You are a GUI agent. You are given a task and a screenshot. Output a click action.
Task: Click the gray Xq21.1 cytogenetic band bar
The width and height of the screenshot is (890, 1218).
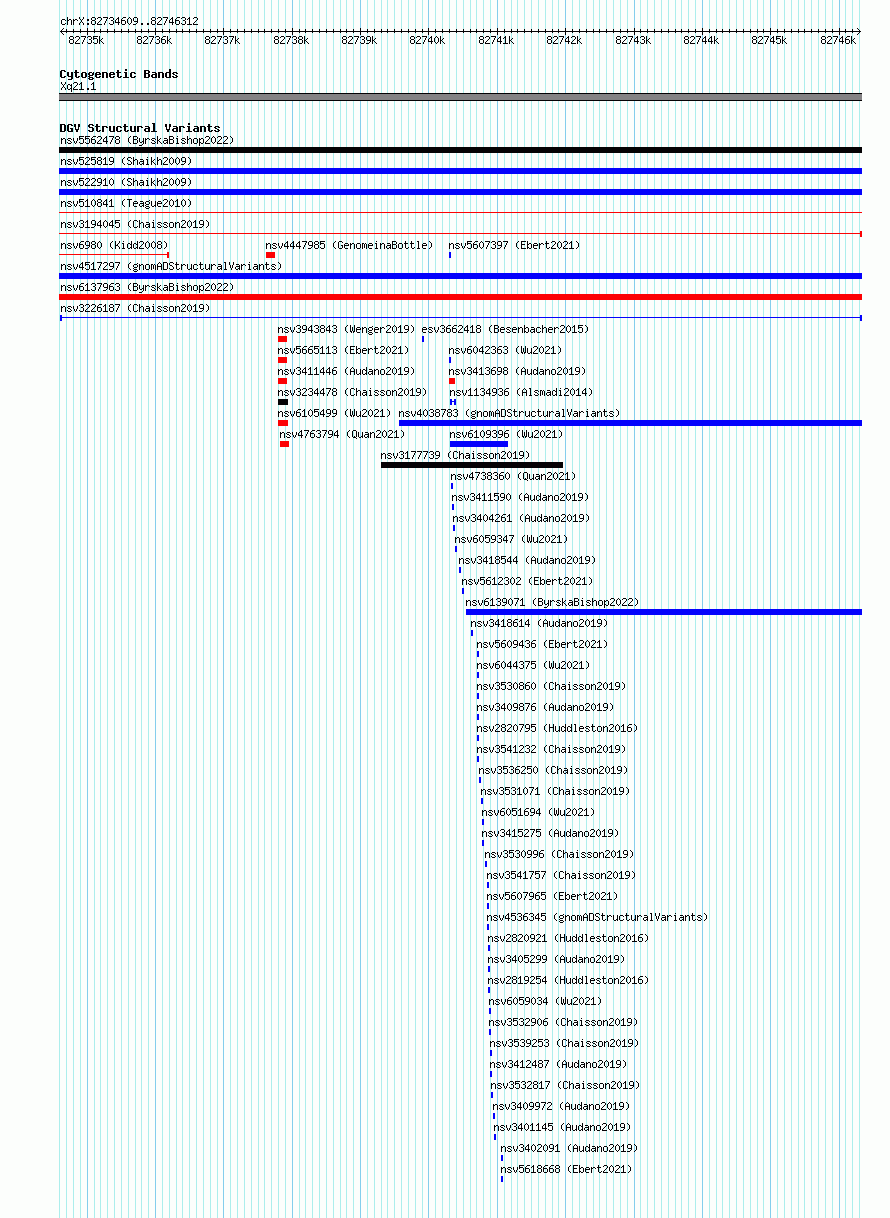(461, 97)
